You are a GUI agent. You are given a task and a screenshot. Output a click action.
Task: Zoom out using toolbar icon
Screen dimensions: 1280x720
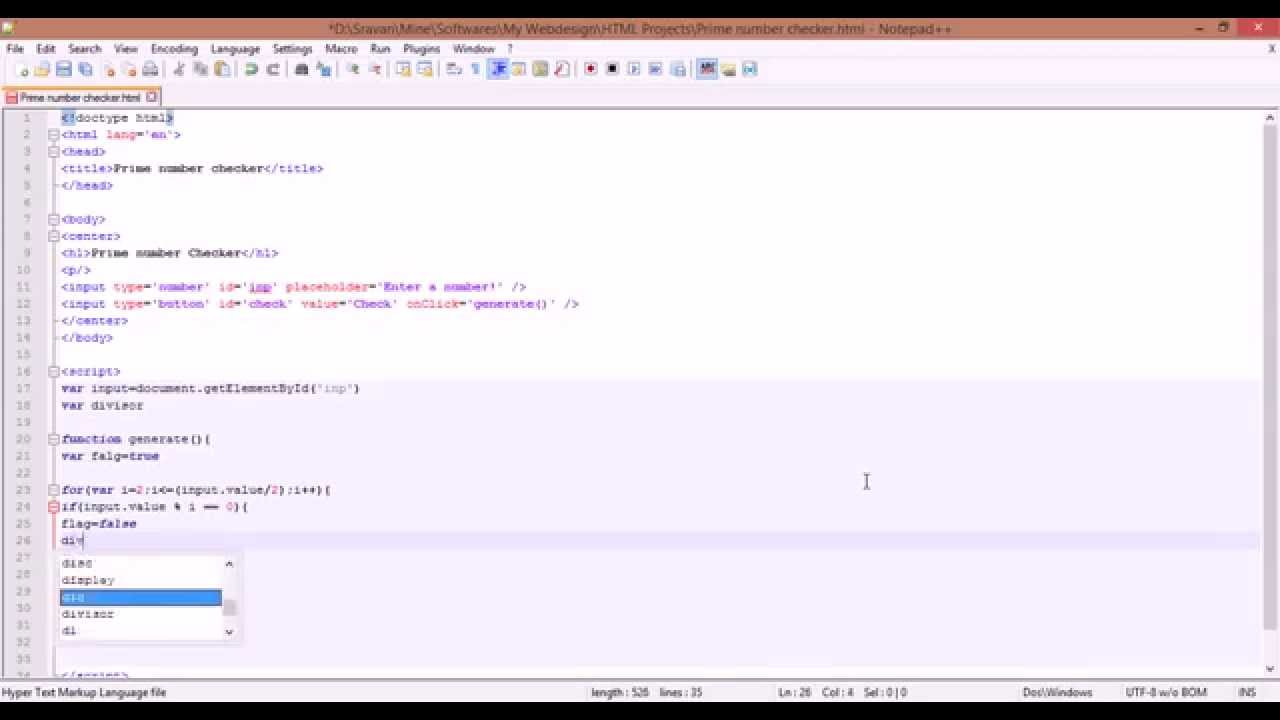pyautogui.click(x=375, y=69)
